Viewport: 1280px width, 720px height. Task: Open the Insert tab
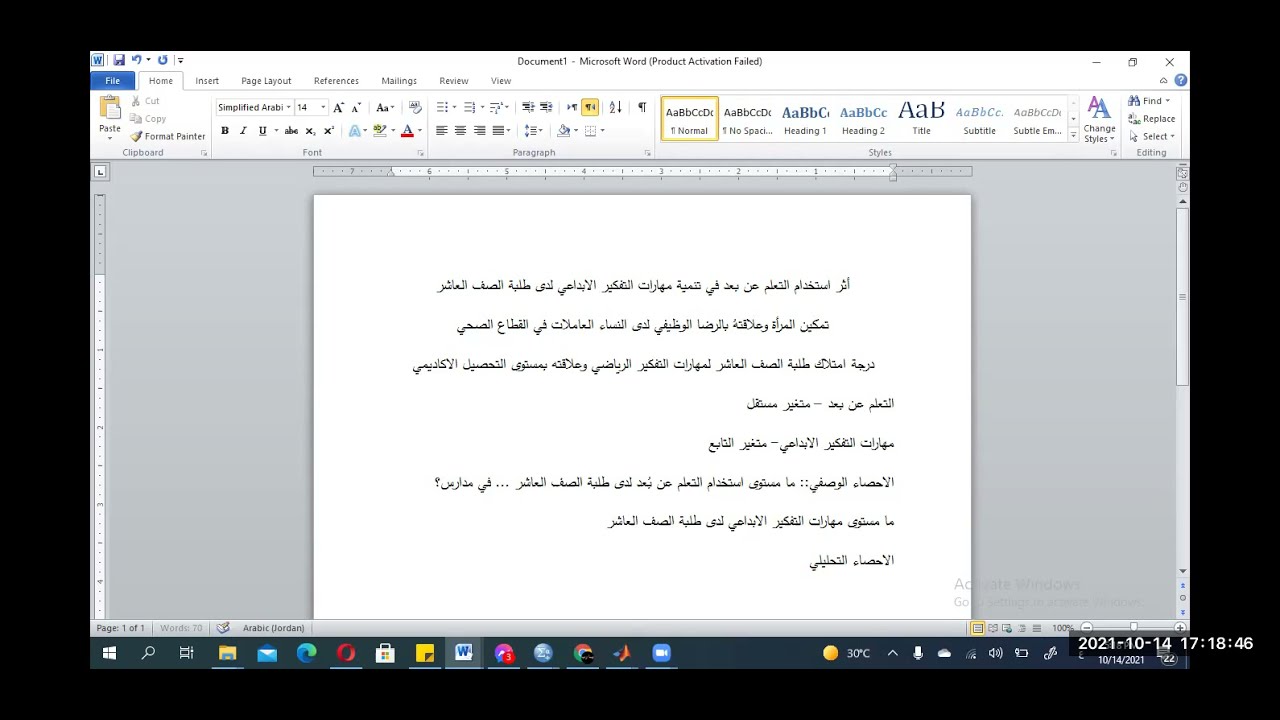pyautogui.click(x=207, y=81)
